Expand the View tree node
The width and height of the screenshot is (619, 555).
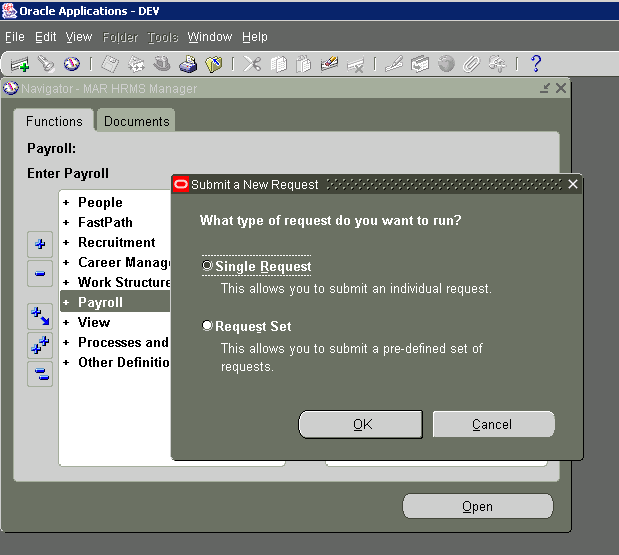tap(66, 322)
